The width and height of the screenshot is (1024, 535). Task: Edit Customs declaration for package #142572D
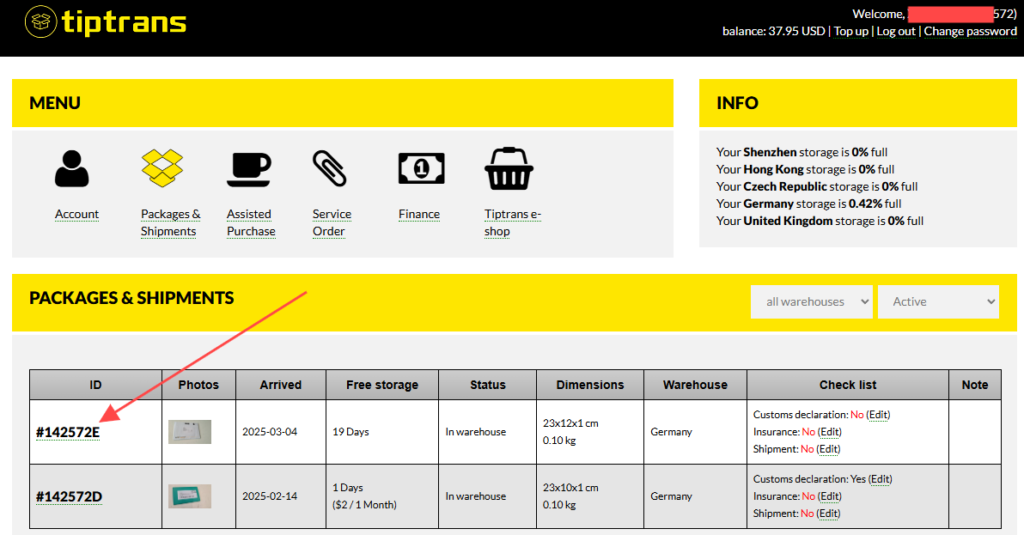pos(880,479)
